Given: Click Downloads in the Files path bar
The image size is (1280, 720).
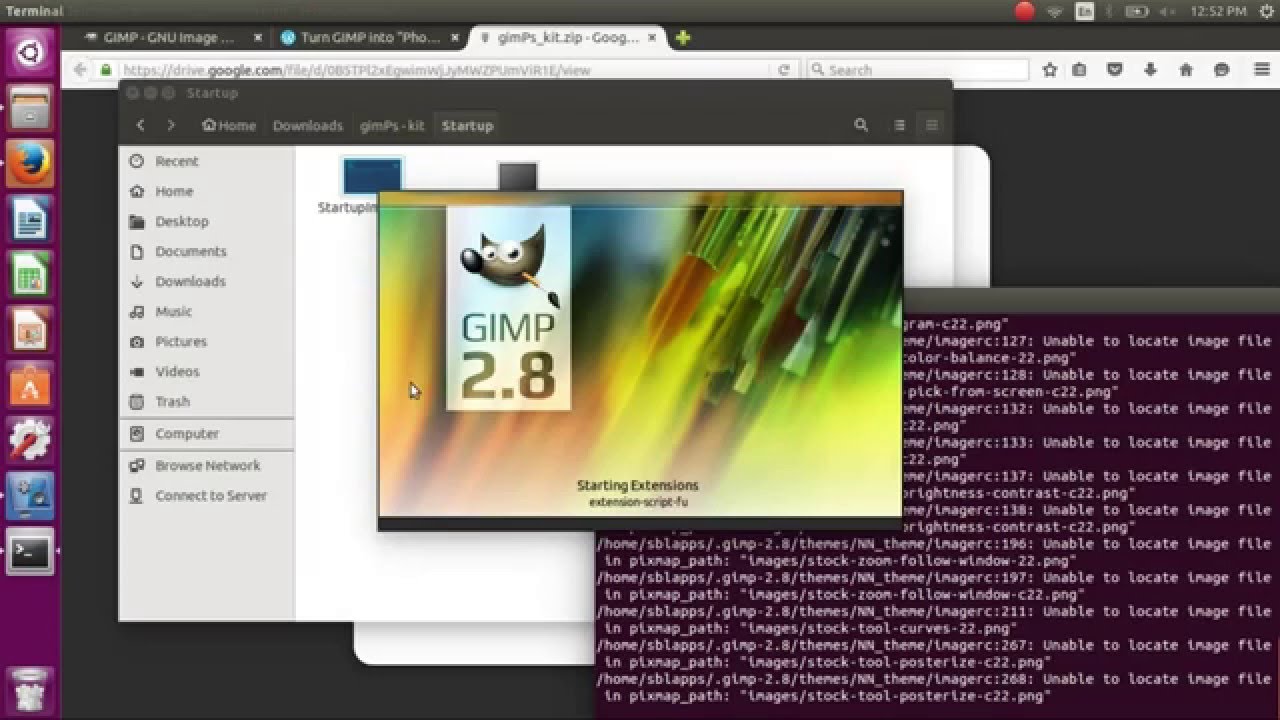Looking at the screenshot, I should (x=308, y=125).
